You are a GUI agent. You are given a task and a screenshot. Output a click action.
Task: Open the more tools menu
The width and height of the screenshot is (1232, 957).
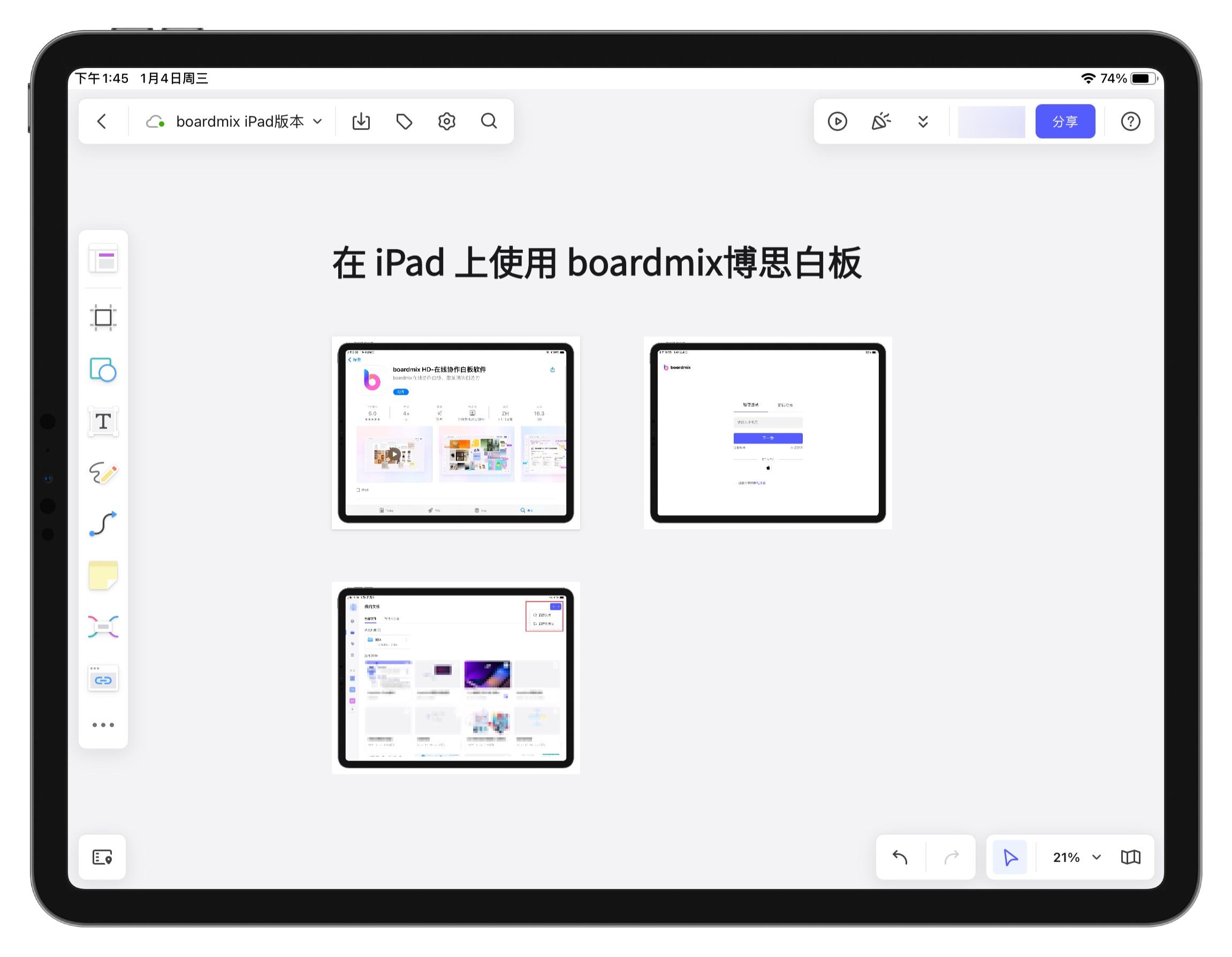[102, 725]
